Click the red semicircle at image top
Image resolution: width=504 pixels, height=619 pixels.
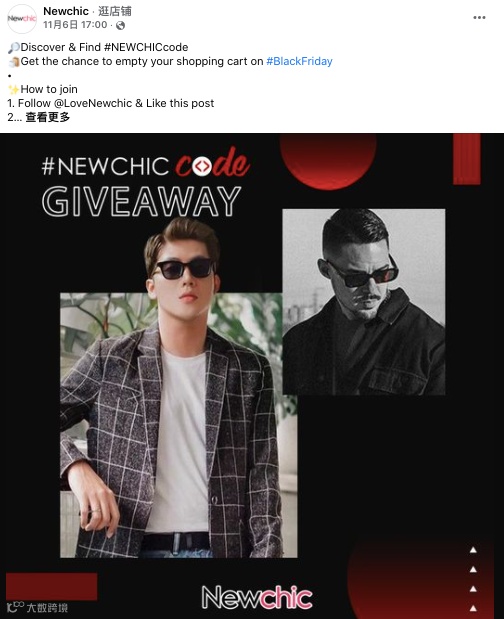(328, 162)
